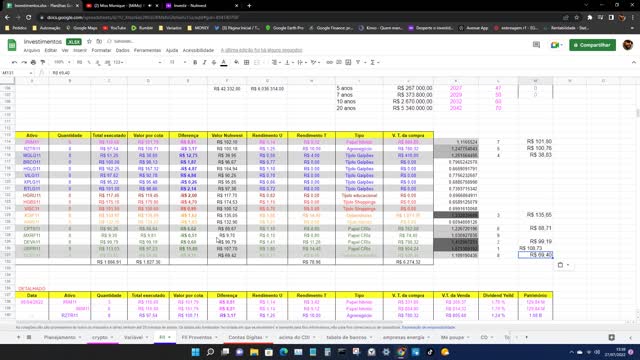
Task: Switch to the Contas Digitais sheet tab
Action: pos(248,337)
